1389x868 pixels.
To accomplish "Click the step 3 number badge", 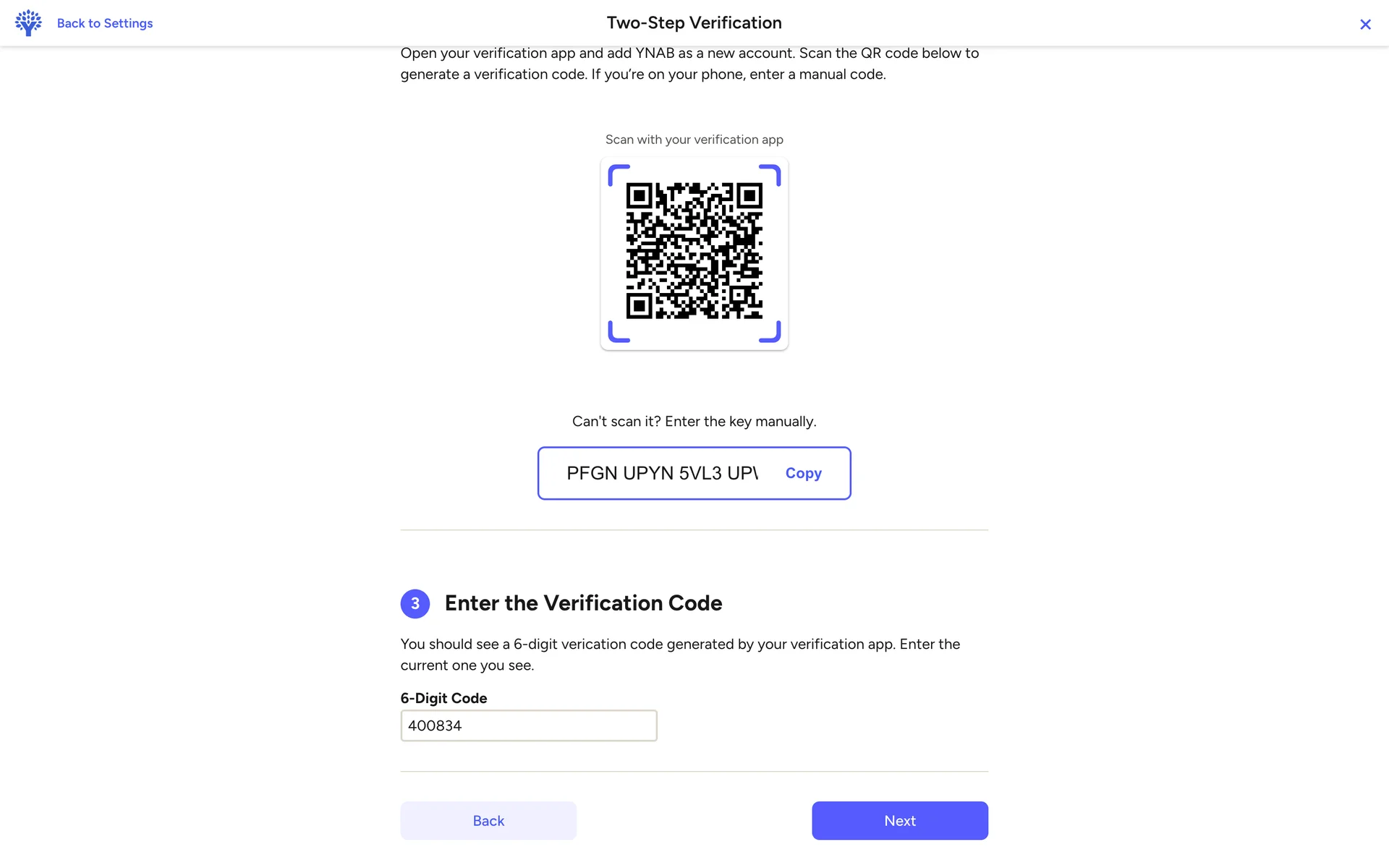I will tap(415, 603).
